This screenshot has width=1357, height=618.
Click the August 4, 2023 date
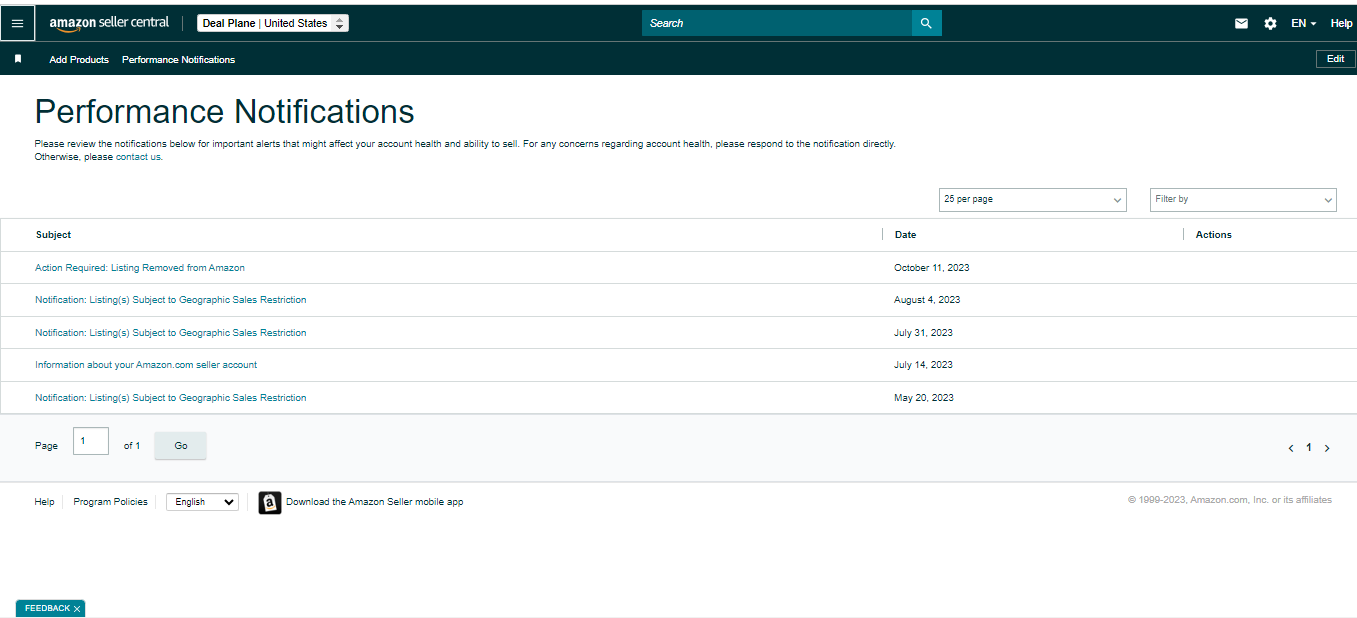tap(927, 300)
